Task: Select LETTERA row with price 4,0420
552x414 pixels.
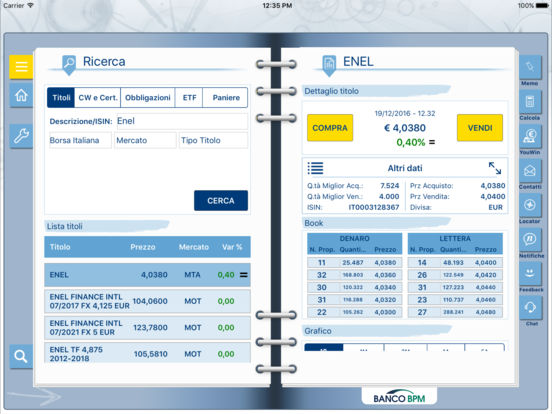Action: [455, 275]
